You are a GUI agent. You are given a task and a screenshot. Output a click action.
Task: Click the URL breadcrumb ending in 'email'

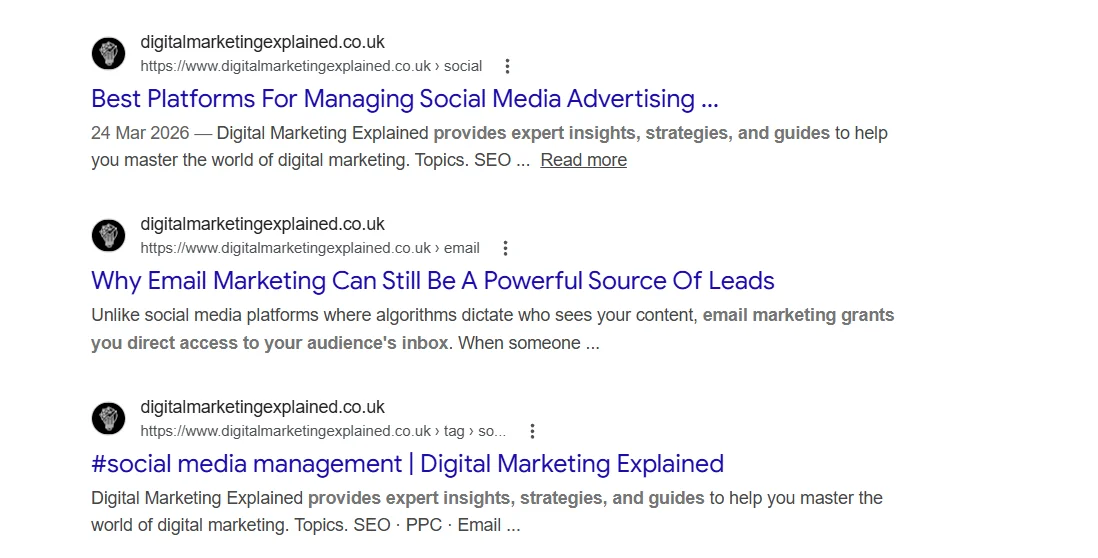309,248
